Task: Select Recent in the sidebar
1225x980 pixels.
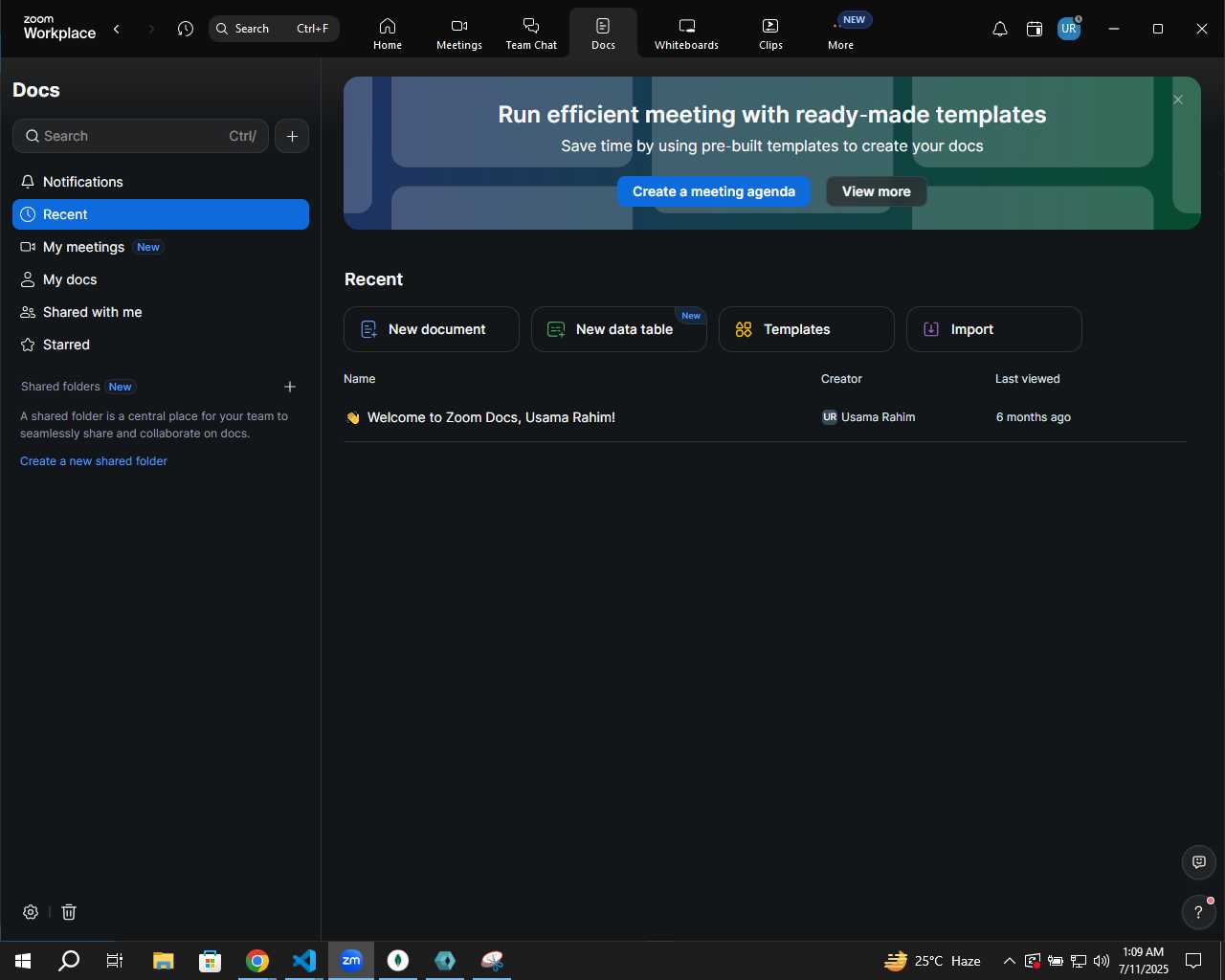Action: (161, 214)
